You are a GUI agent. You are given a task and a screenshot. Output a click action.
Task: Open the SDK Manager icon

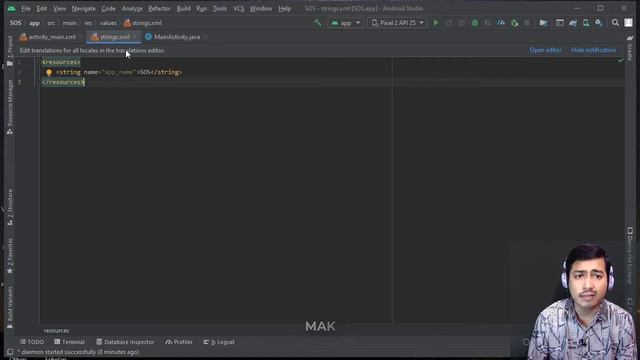599,23
